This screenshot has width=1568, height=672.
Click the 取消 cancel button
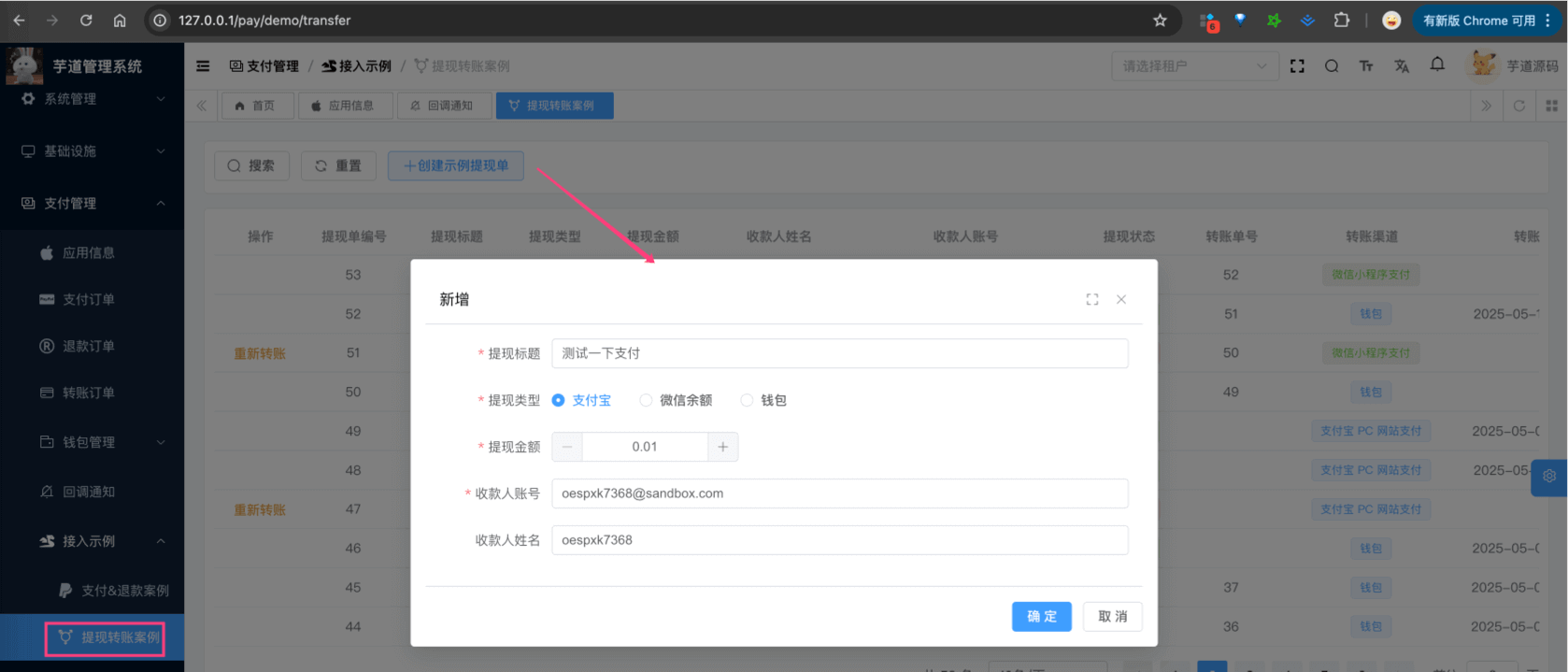coord(1112,617)
